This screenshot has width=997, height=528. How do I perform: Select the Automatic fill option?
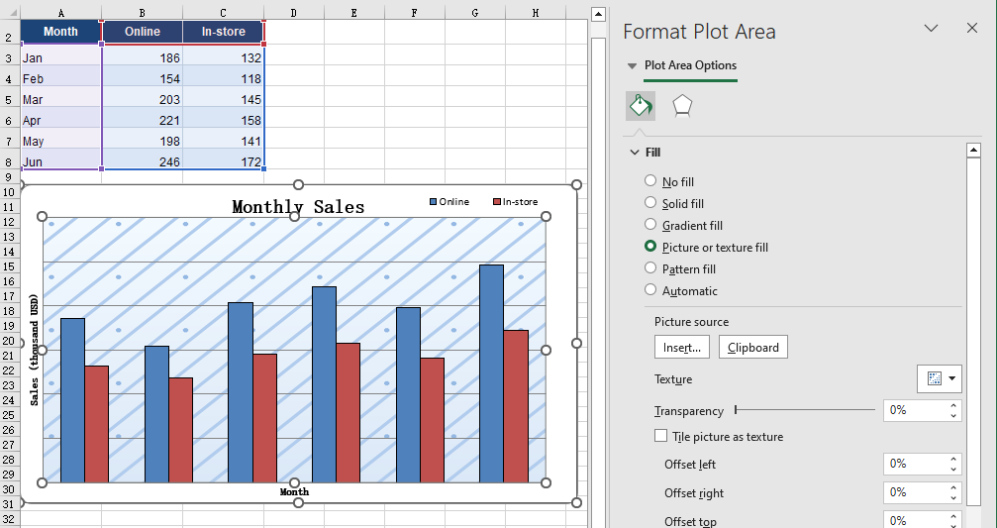pyautogui.click(x=650, y=289)
